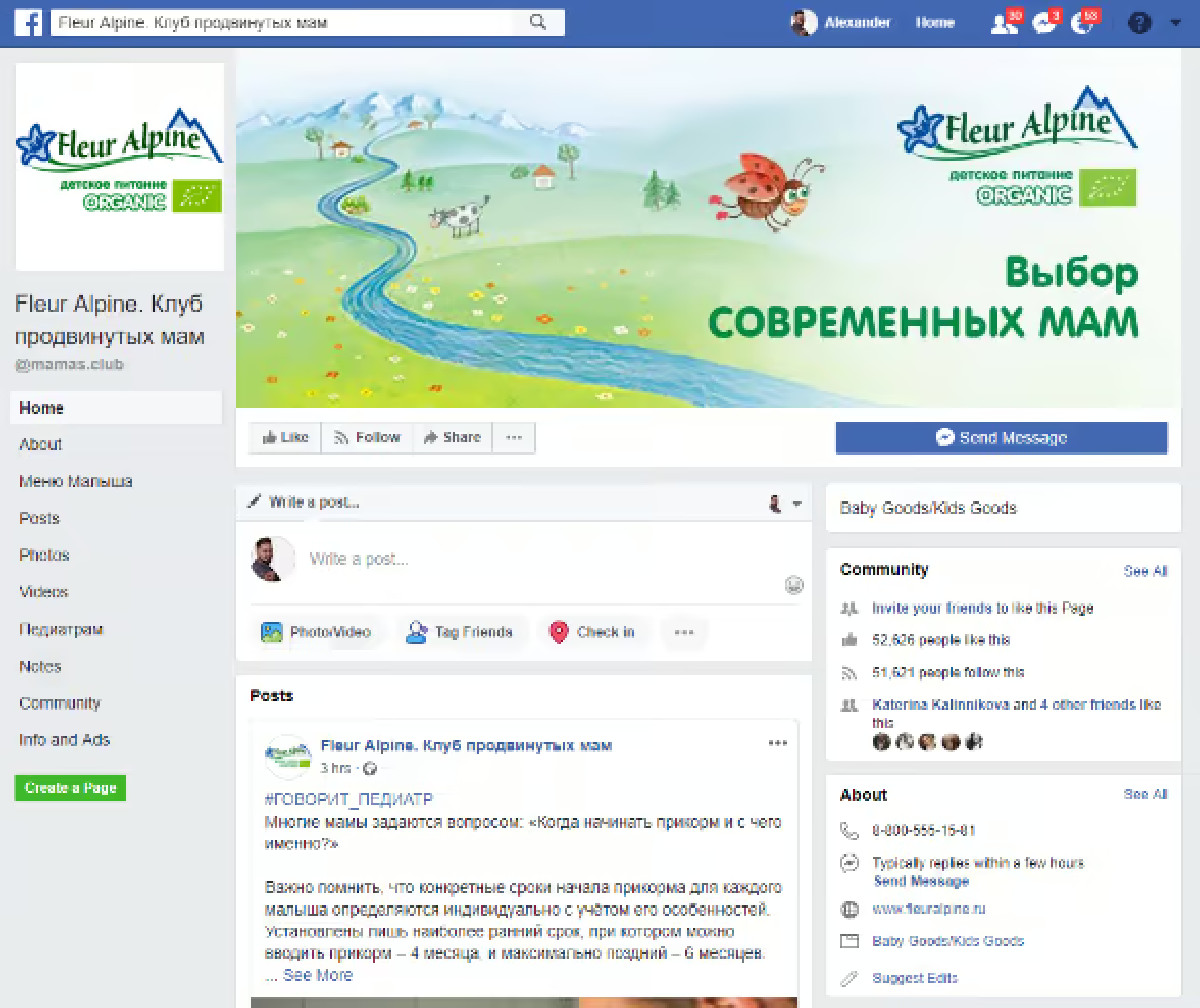Open the Messenger notifications icon

click(x=1043, y=23)
